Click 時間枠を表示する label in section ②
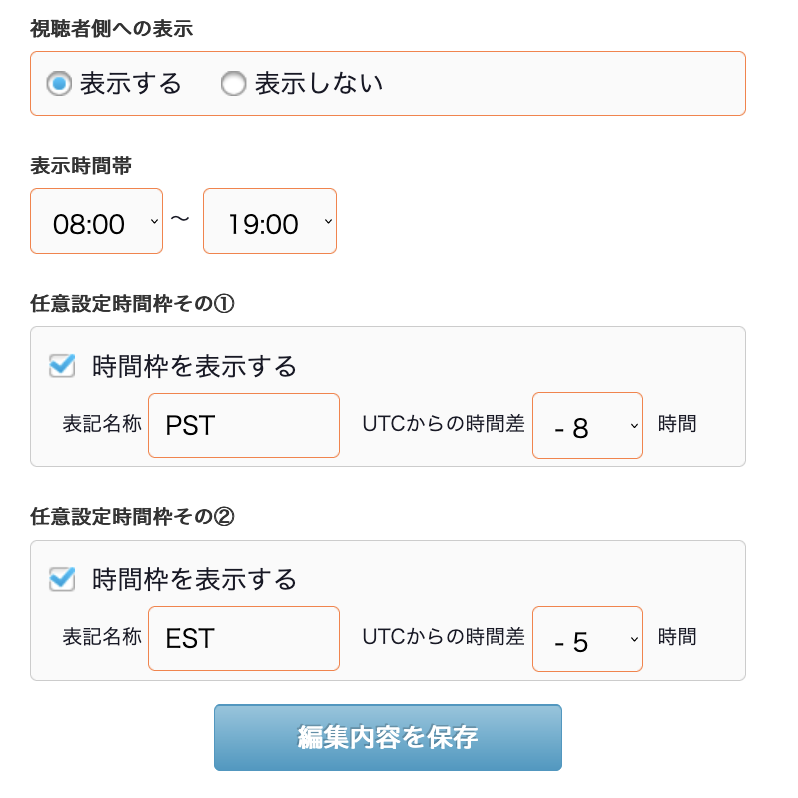The image size is (798, 798). click(194, 579)
